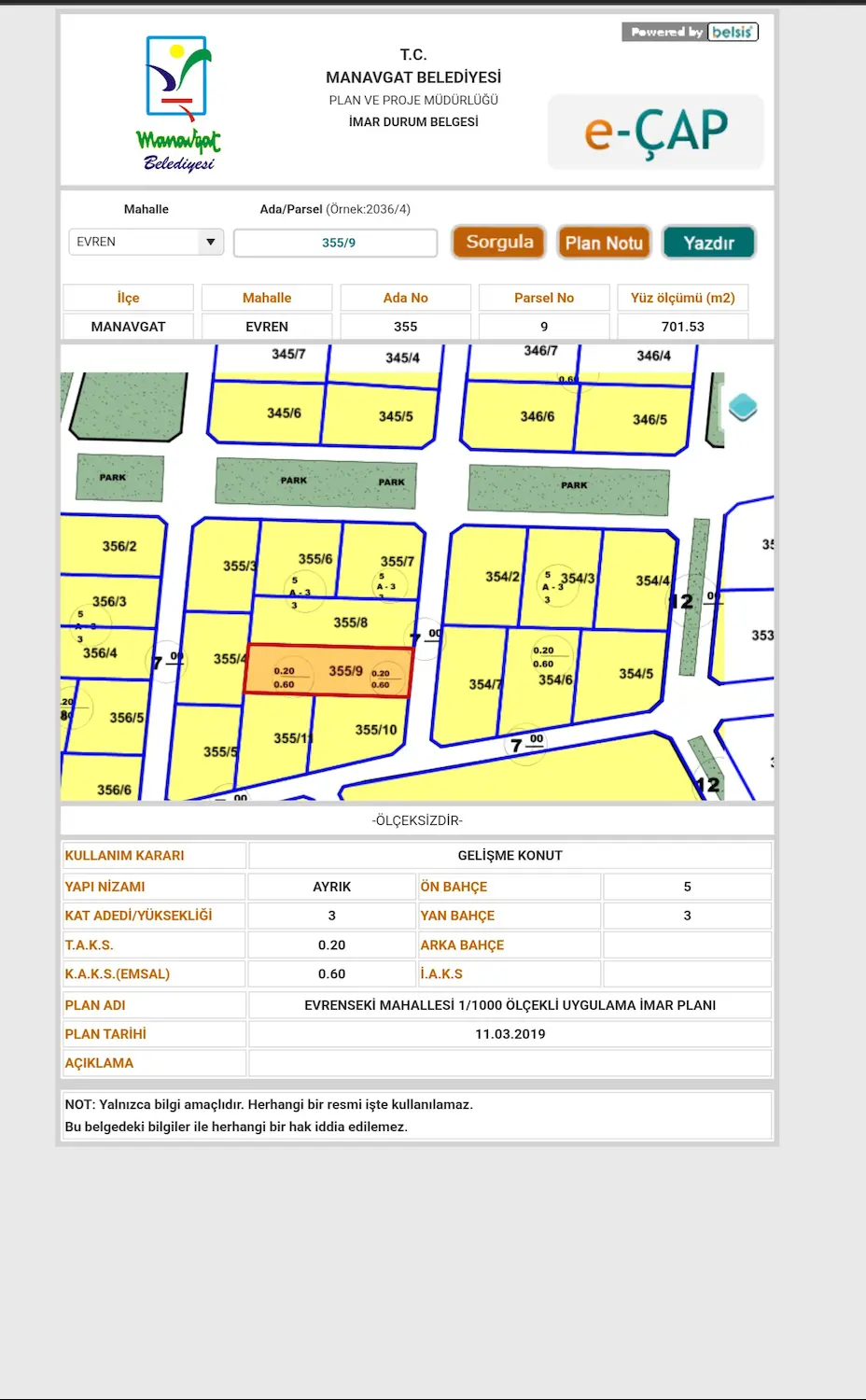This screenshot has width=866, height=1400.
Task: Click the İlçe column header
Action: click(x=128, y=298)
